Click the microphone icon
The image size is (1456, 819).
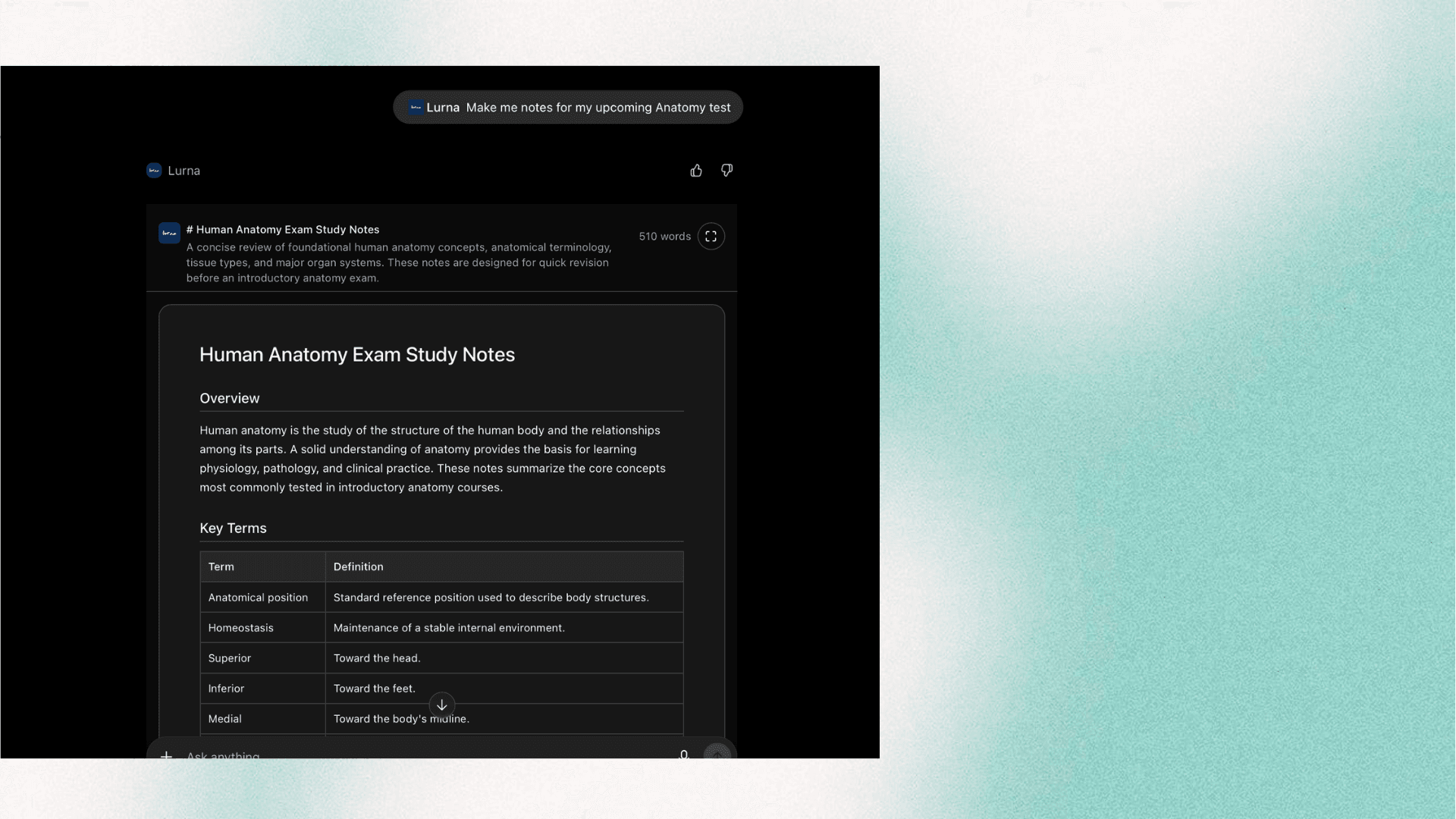pos(683,755)
